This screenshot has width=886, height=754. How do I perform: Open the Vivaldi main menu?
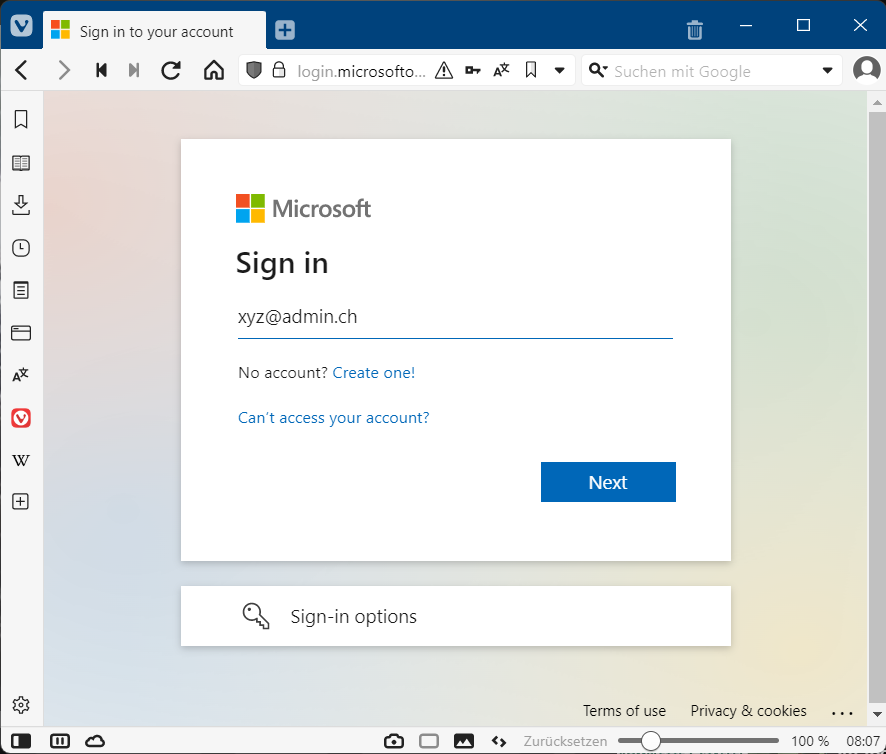[x=21, y=26]
